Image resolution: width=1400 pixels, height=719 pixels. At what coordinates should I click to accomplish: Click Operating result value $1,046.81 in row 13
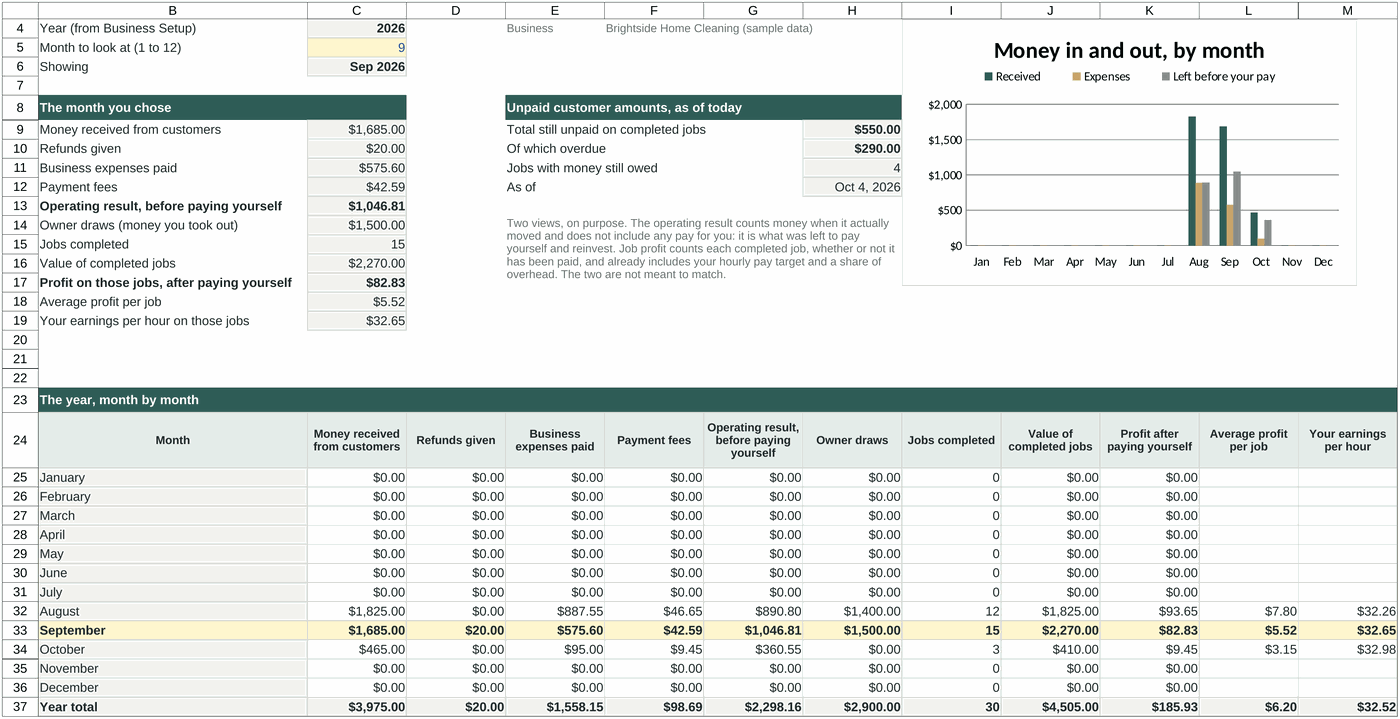pyautogui.click(x=357, y=206)
